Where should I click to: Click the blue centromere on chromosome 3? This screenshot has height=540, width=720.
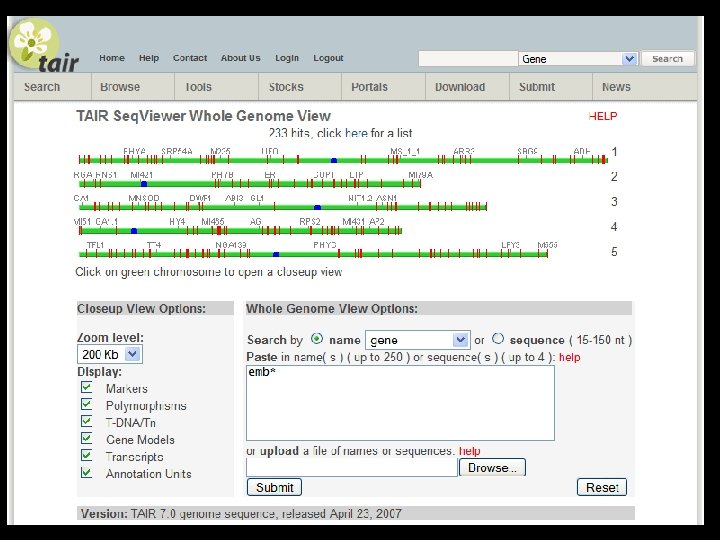317,207
